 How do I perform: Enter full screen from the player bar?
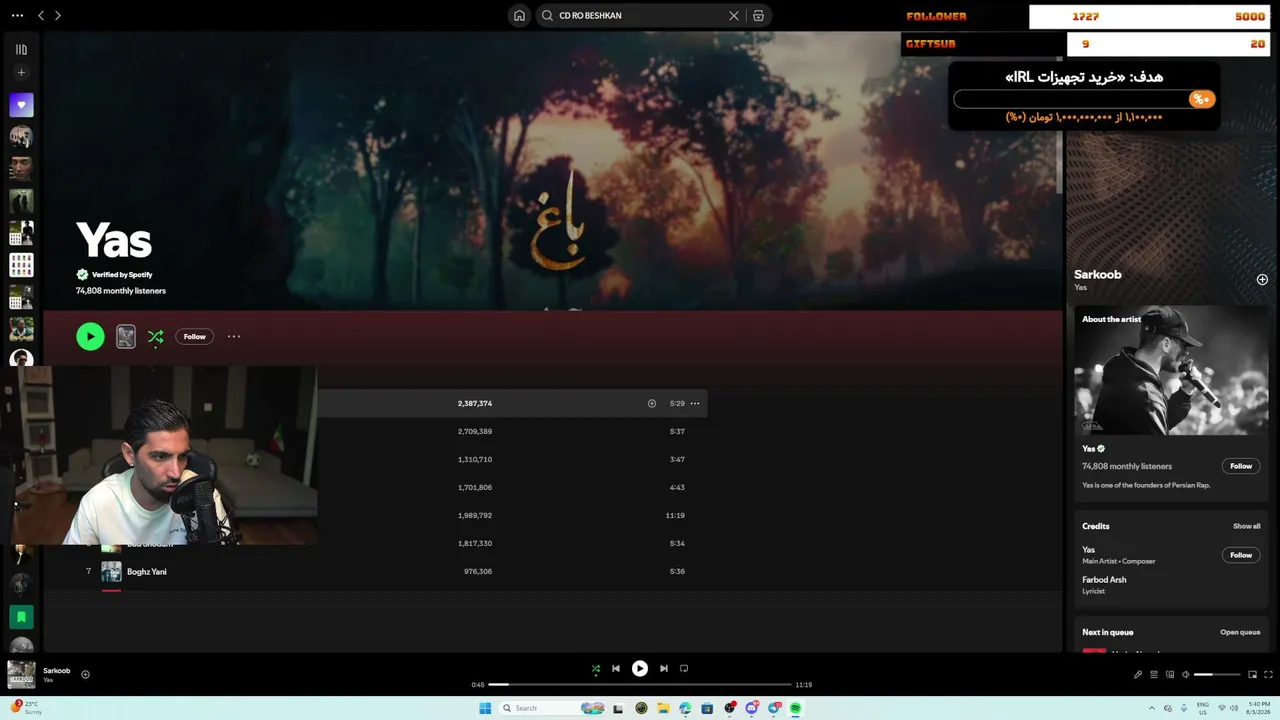[1269, 675]
